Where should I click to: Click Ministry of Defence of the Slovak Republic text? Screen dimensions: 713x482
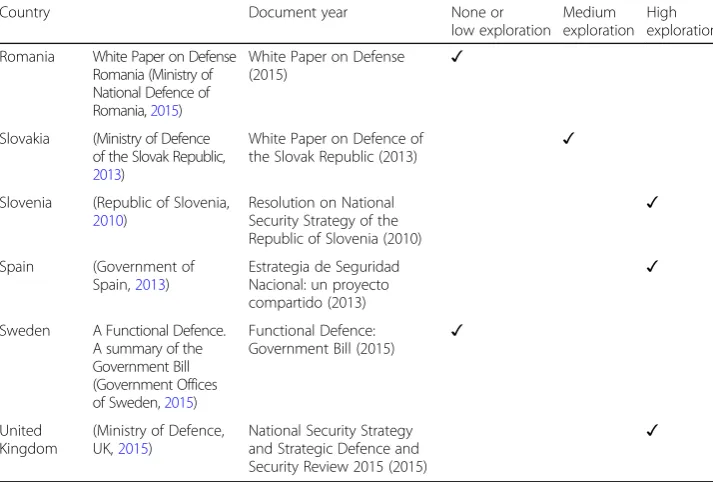click(159, 157)
